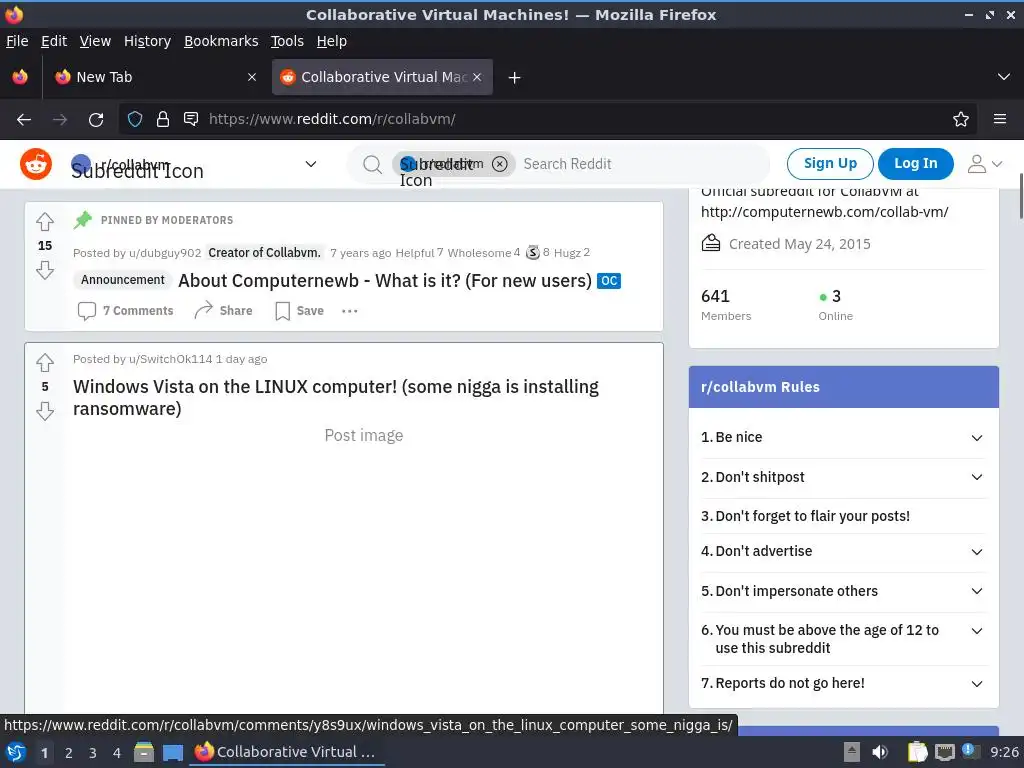Image resolution: width=1024 pixels, height=768 pixels.
Task: Open the Edit menu
Action: (x=54, y=41)
